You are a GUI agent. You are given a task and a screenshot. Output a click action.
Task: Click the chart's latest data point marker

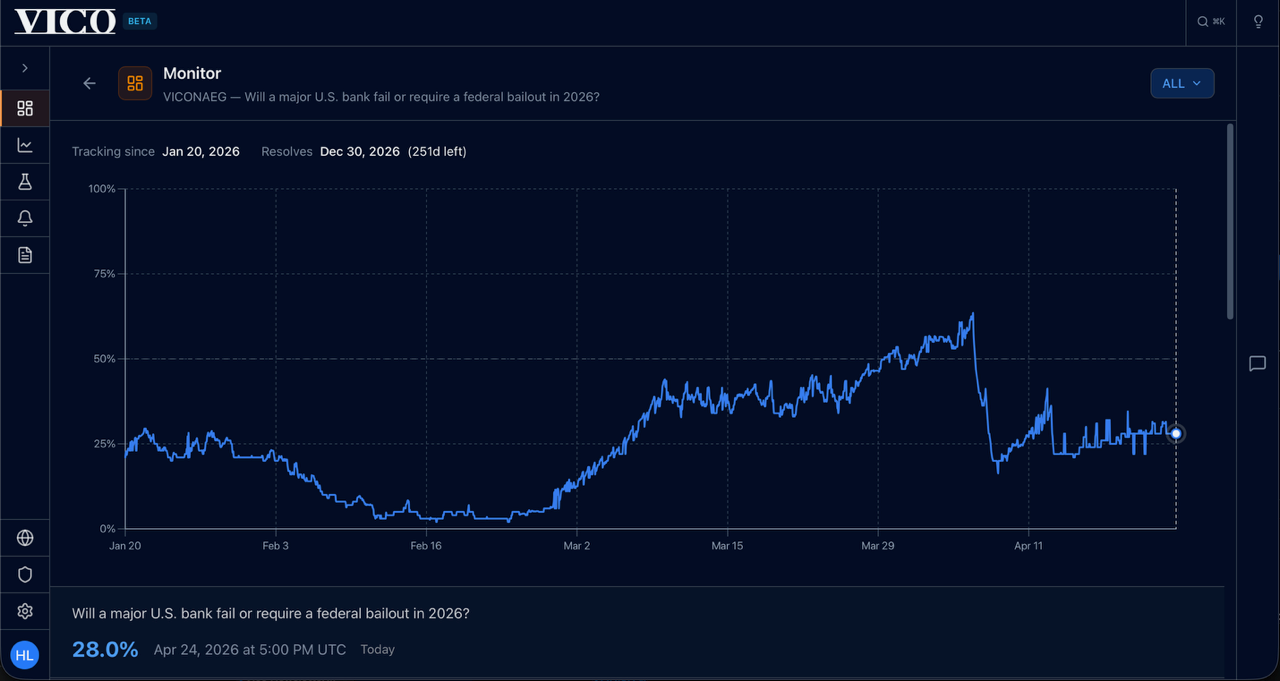[1176, 434]
